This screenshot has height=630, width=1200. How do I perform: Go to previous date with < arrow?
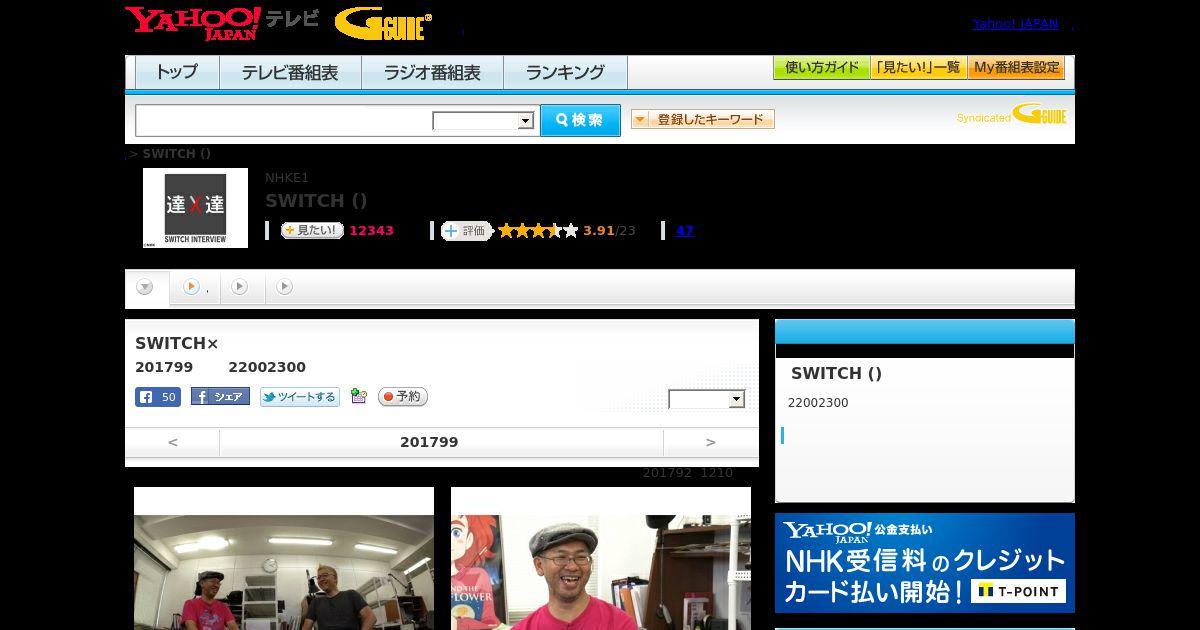pyautogui.click(x=173, y=442)
